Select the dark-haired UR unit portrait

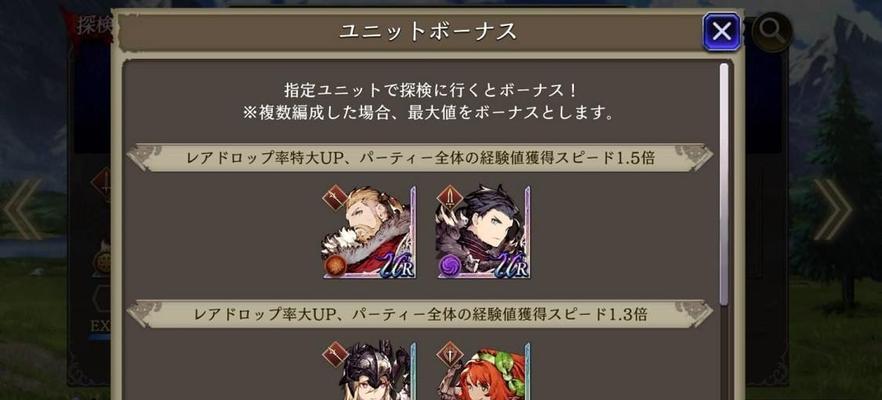pyautogui.click(x=483, y=233)
